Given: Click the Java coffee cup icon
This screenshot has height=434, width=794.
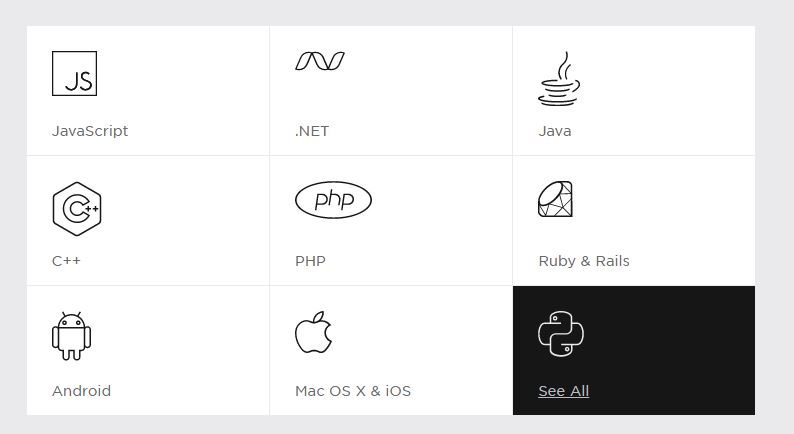Looking at the screenshot, I should (559, 79).
